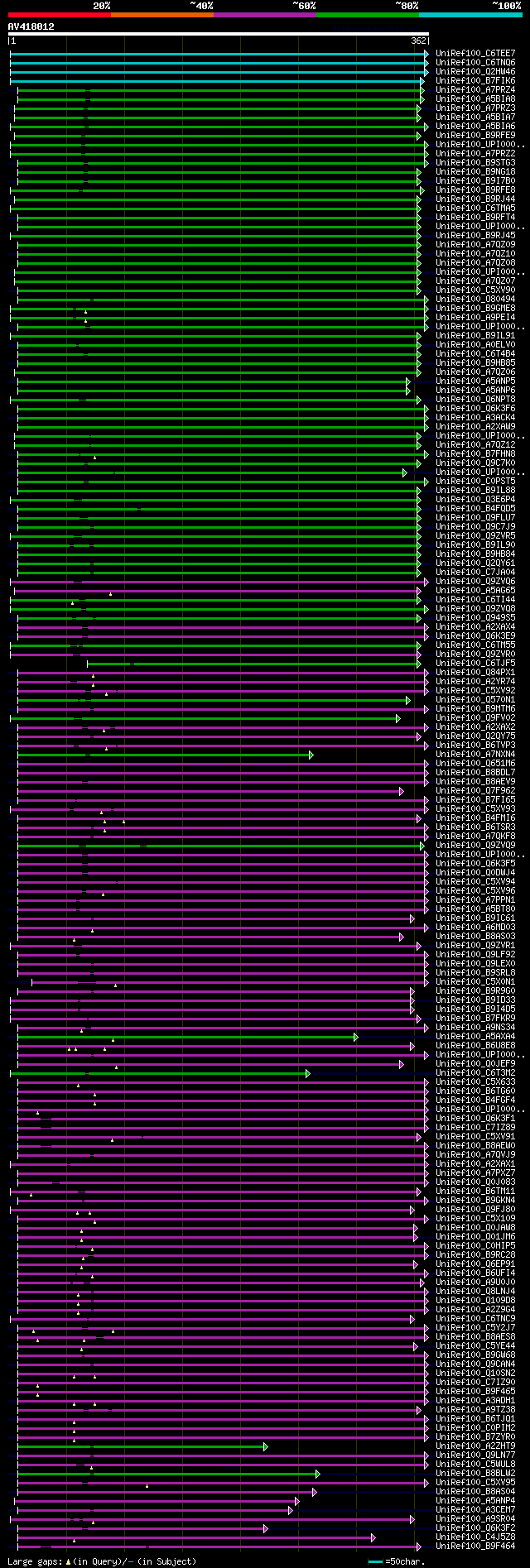
Task: Select the UniRef100_Q9ZVQ6 label
Action: pos(475,582)
